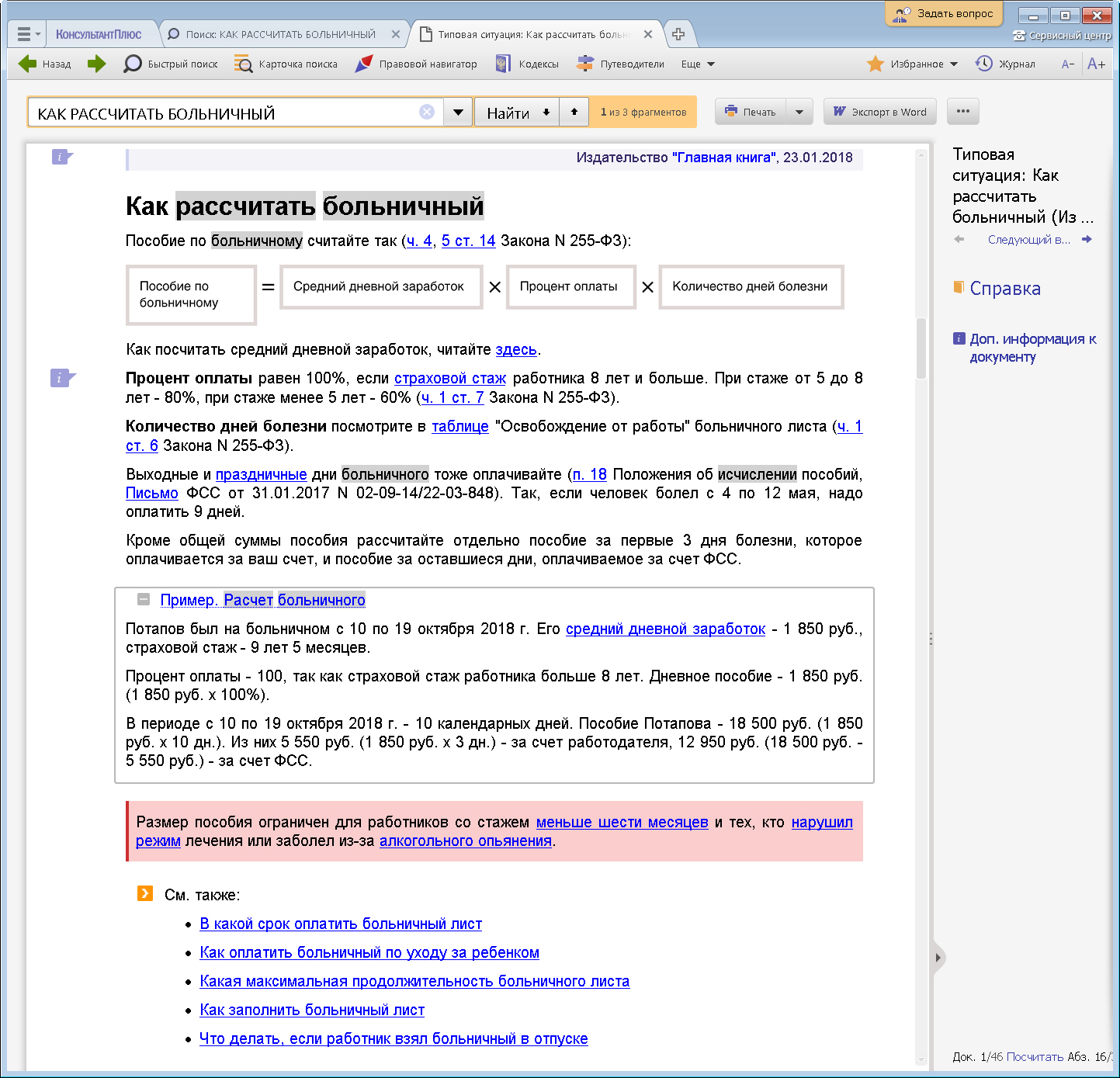
Task: Go to Следующий в... next document arrow
Action: (1087, 239)
